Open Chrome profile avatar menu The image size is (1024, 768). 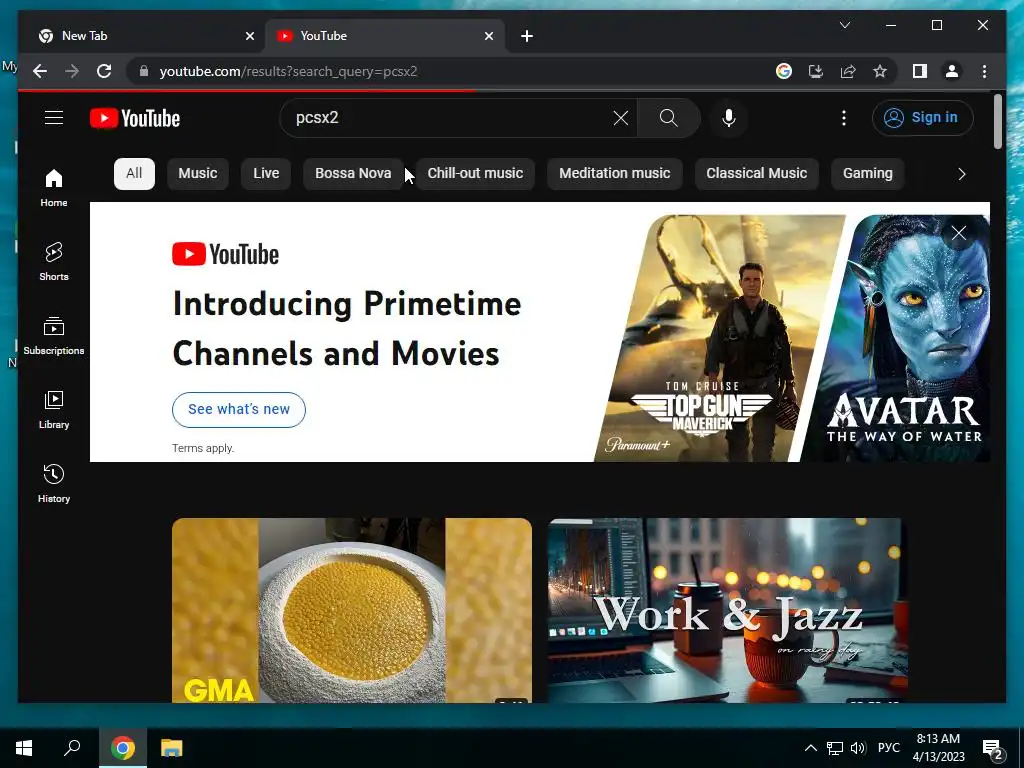pyautogui.click(x=952, y=71)
